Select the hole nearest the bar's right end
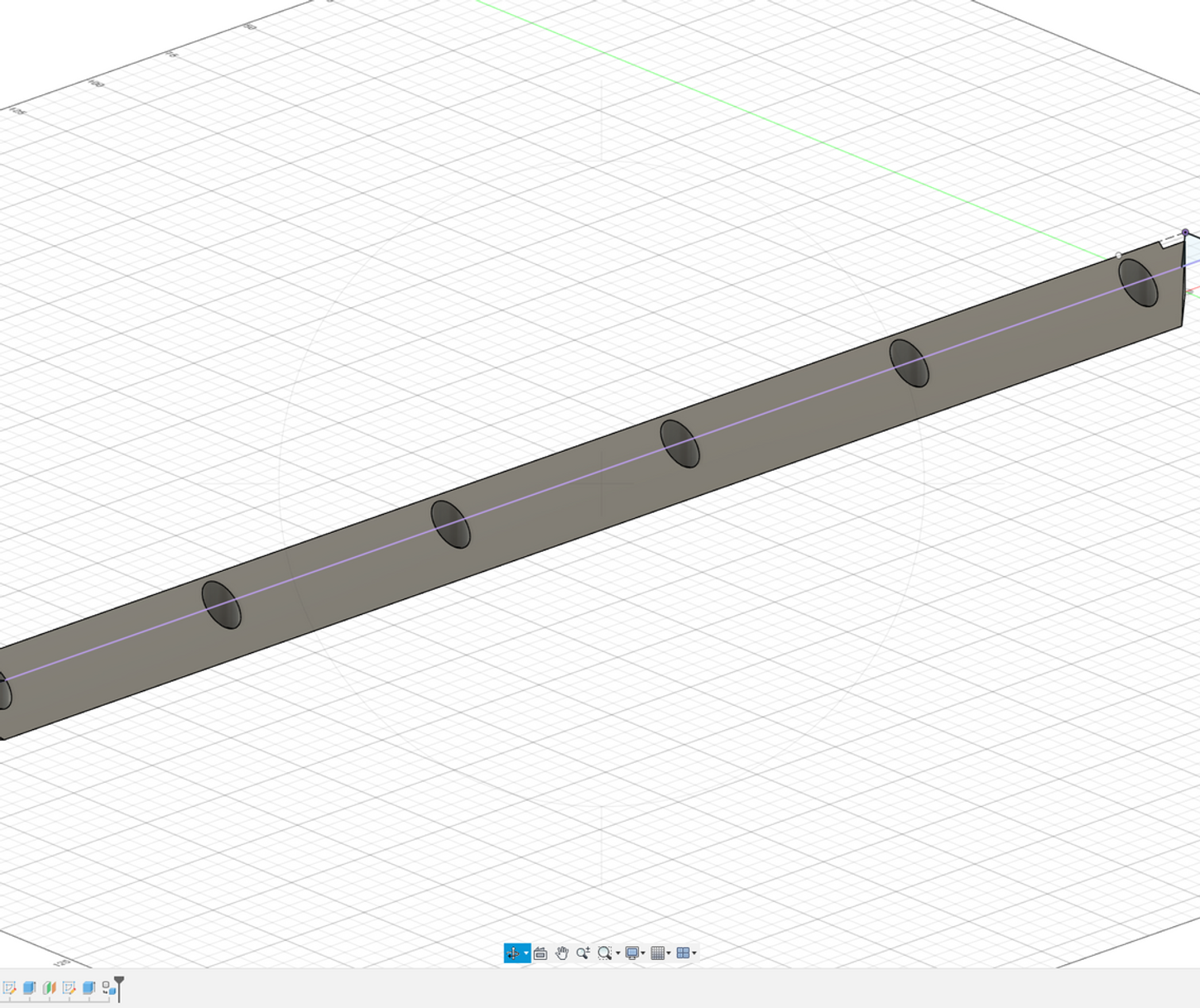Viewport: 1200px width, 1008px height. 1139,282
